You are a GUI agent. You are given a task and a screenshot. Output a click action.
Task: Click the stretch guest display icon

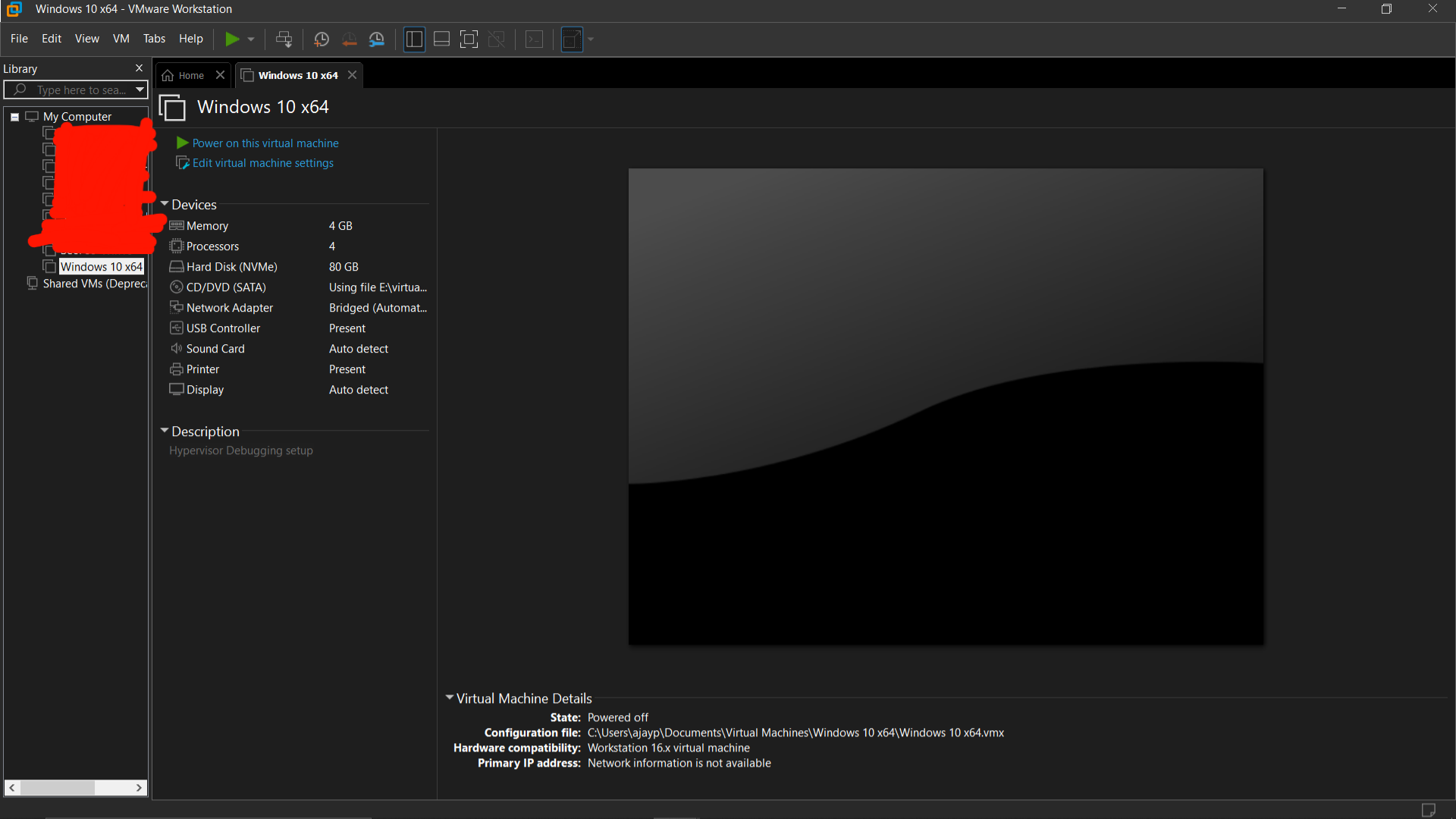pos(573,39)
